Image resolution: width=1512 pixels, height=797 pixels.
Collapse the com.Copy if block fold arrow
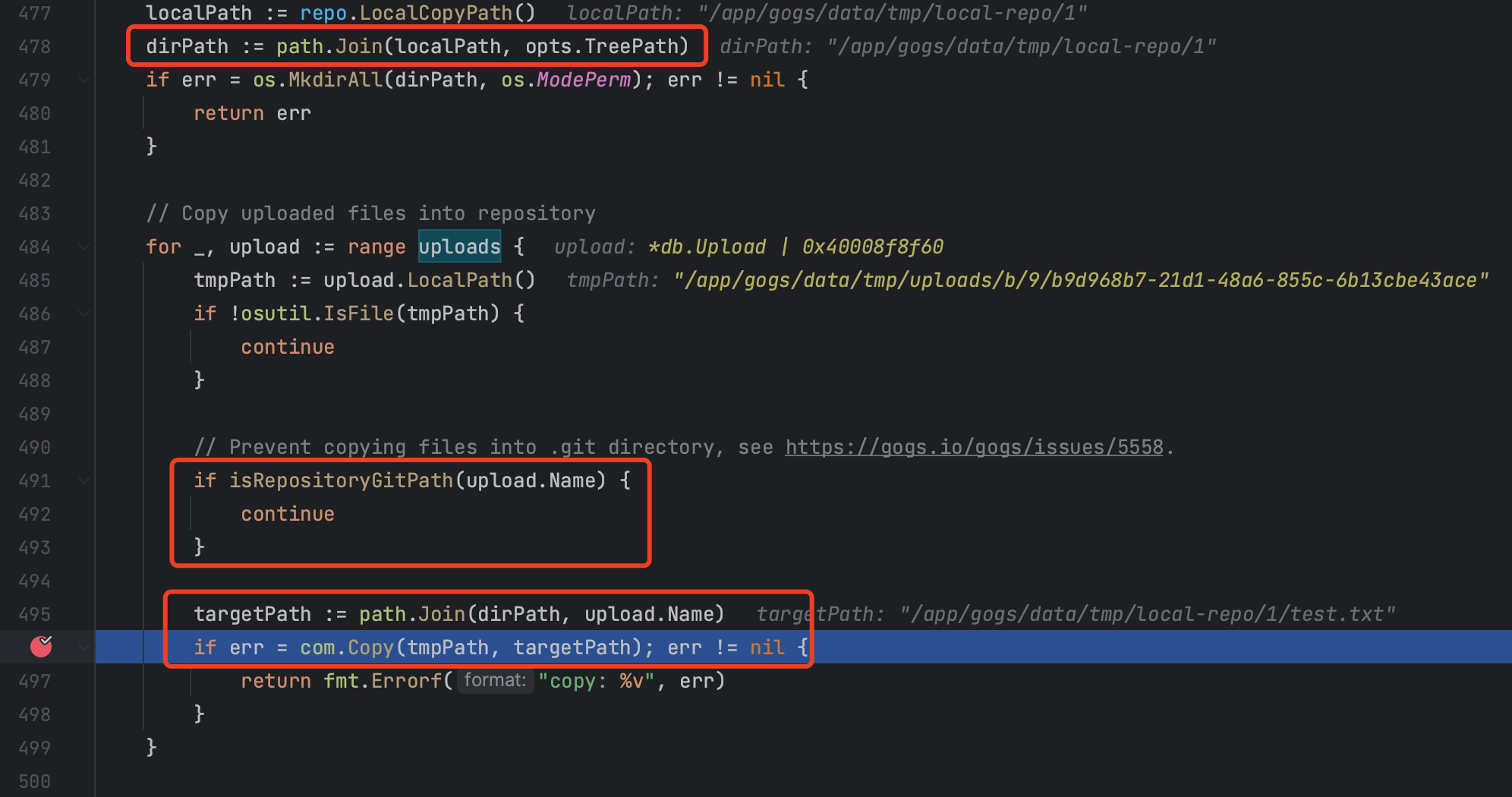tap(84, 647)
